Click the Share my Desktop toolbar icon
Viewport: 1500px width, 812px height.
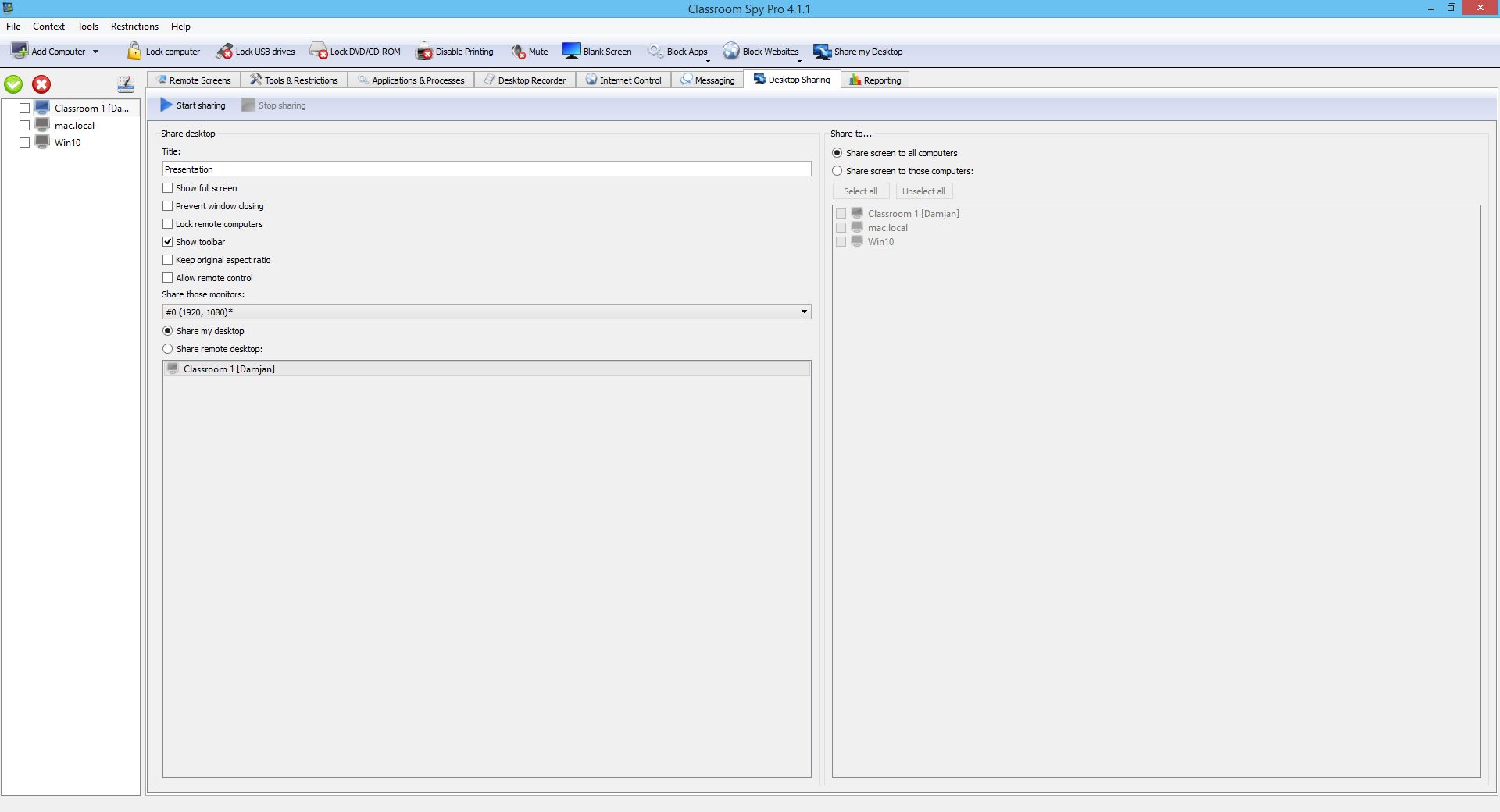click(822, 52)
